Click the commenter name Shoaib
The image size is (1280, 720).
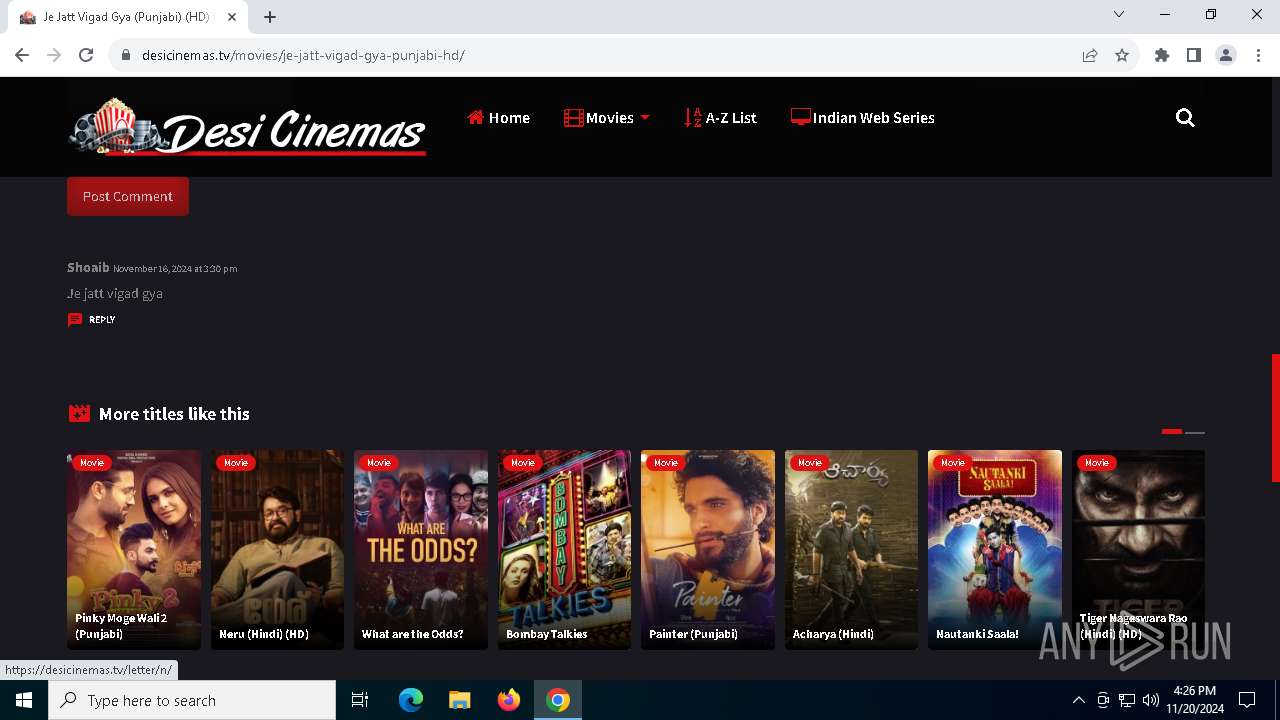tap(88, 267)
